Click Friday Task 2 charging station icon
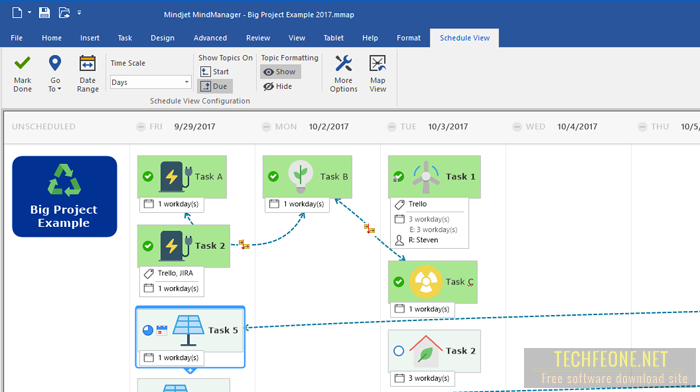The width and height of the screenshot is (700, 392). (175, 246)
